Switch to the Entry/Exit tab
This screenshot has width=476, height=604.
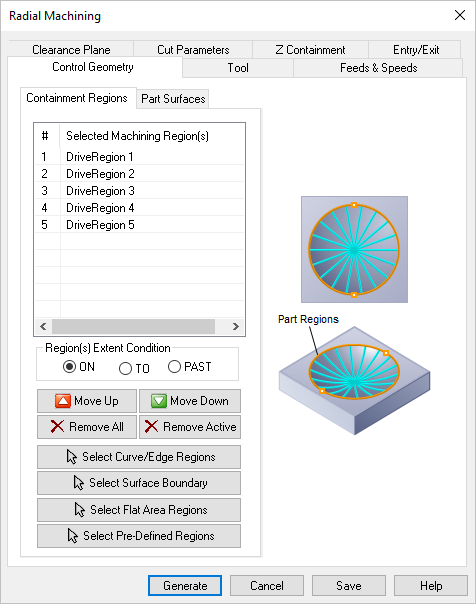pos(416,50)
